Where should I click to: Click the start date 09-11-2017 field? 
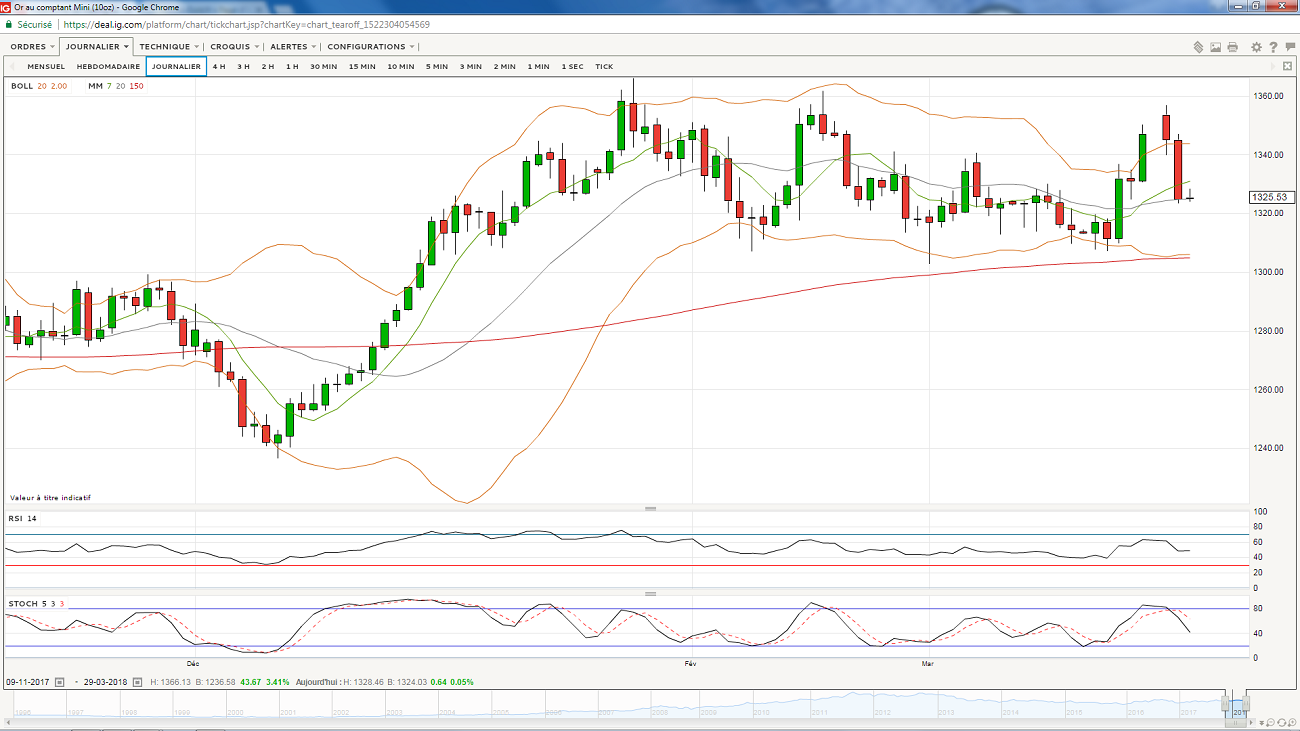click(x=29, y=682)
